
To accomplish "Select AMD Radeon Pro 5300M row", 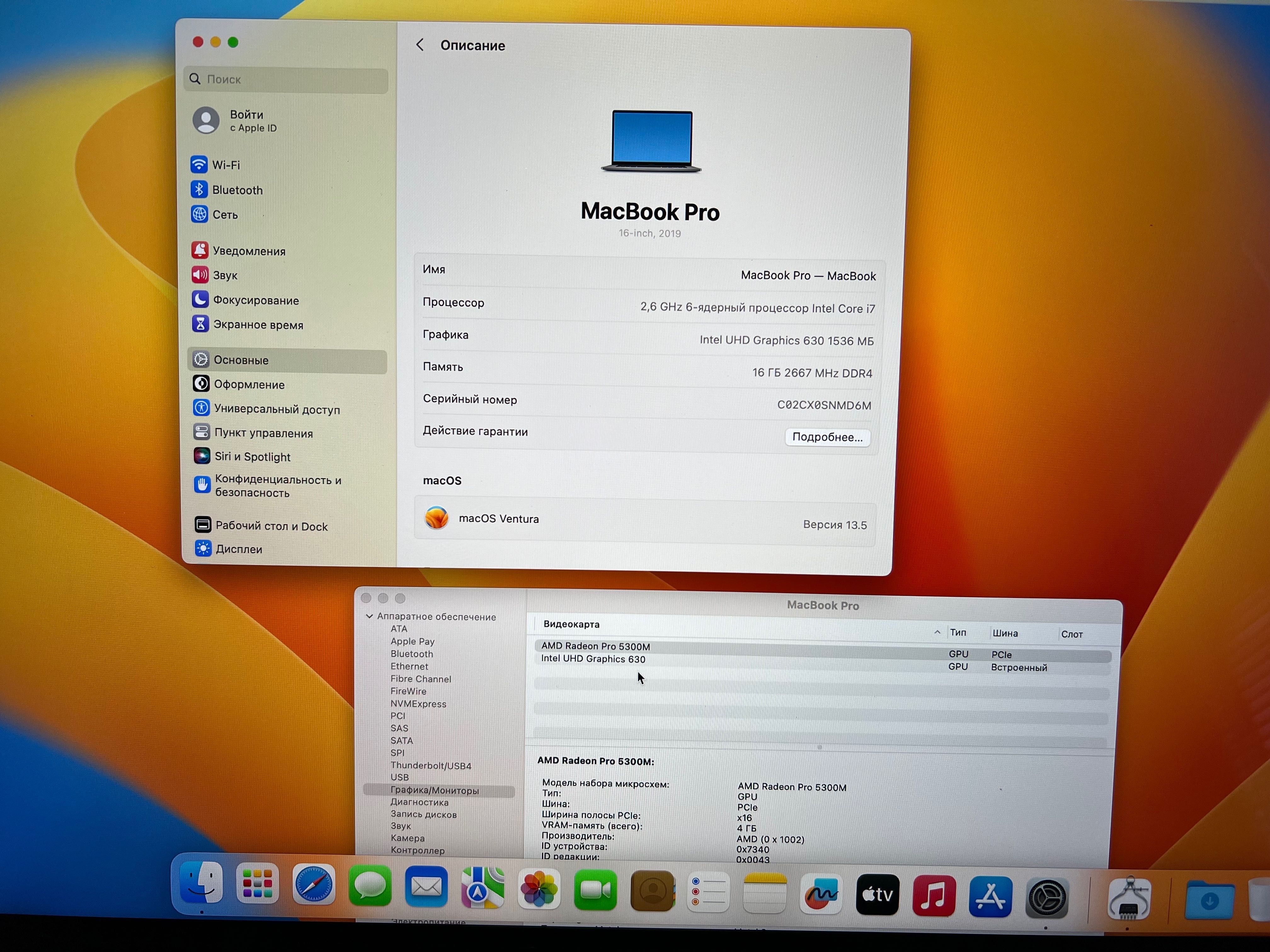I will click(x=822, y=650).
